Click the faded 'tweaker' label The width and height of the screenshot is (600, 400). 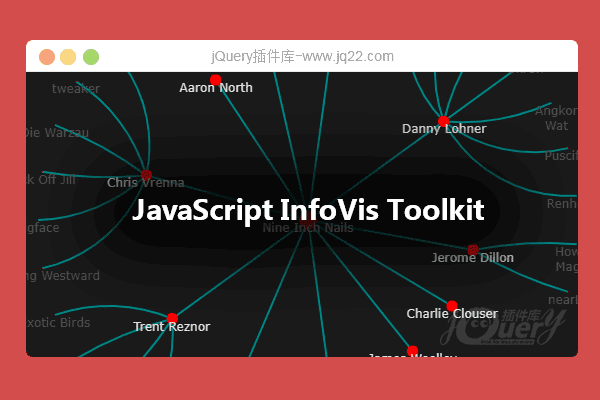pyautogui.click(x=76, y=88)
